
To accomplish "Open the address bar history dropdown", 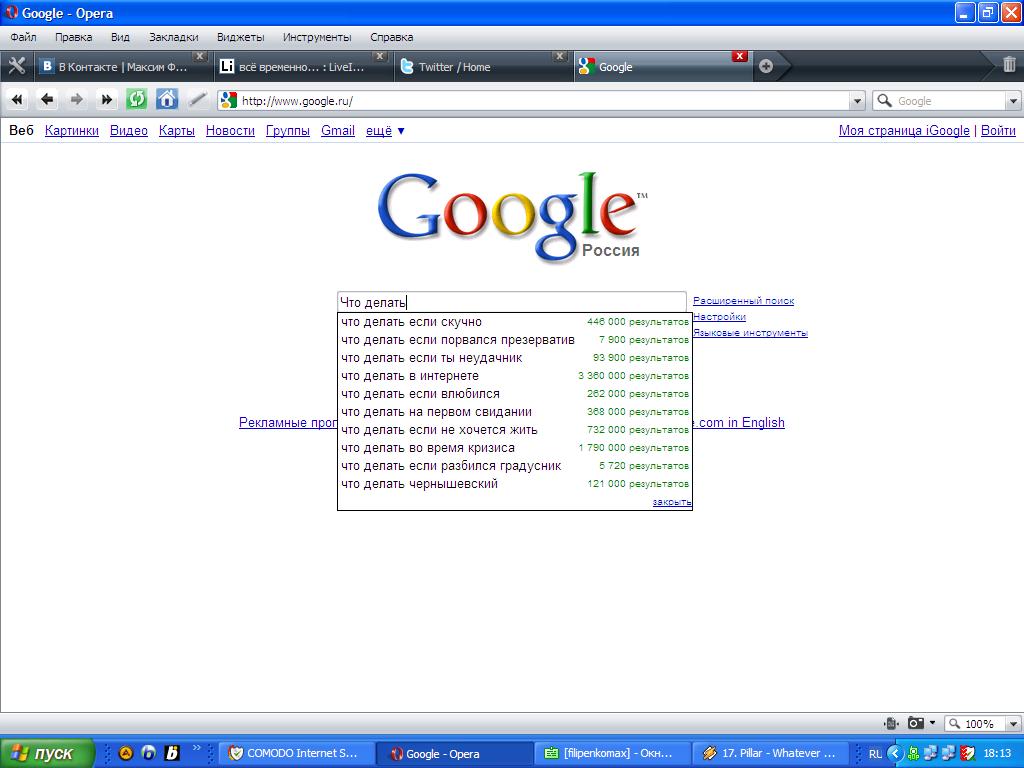I will (857, 101).
